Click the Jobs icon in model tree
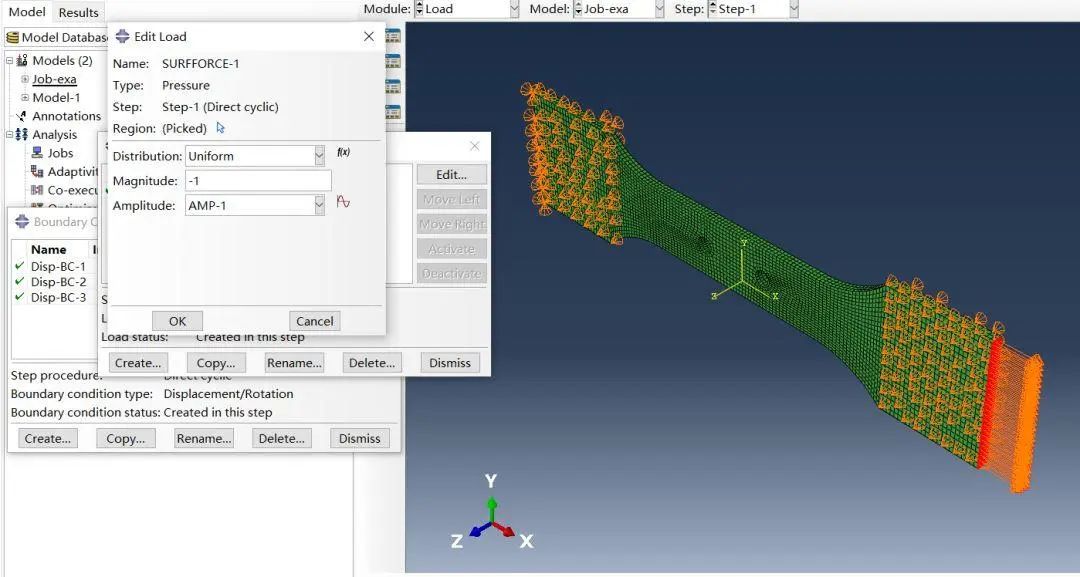Image resolution: width=1080 pixels, height=577 pixels. tap(37, 153)
